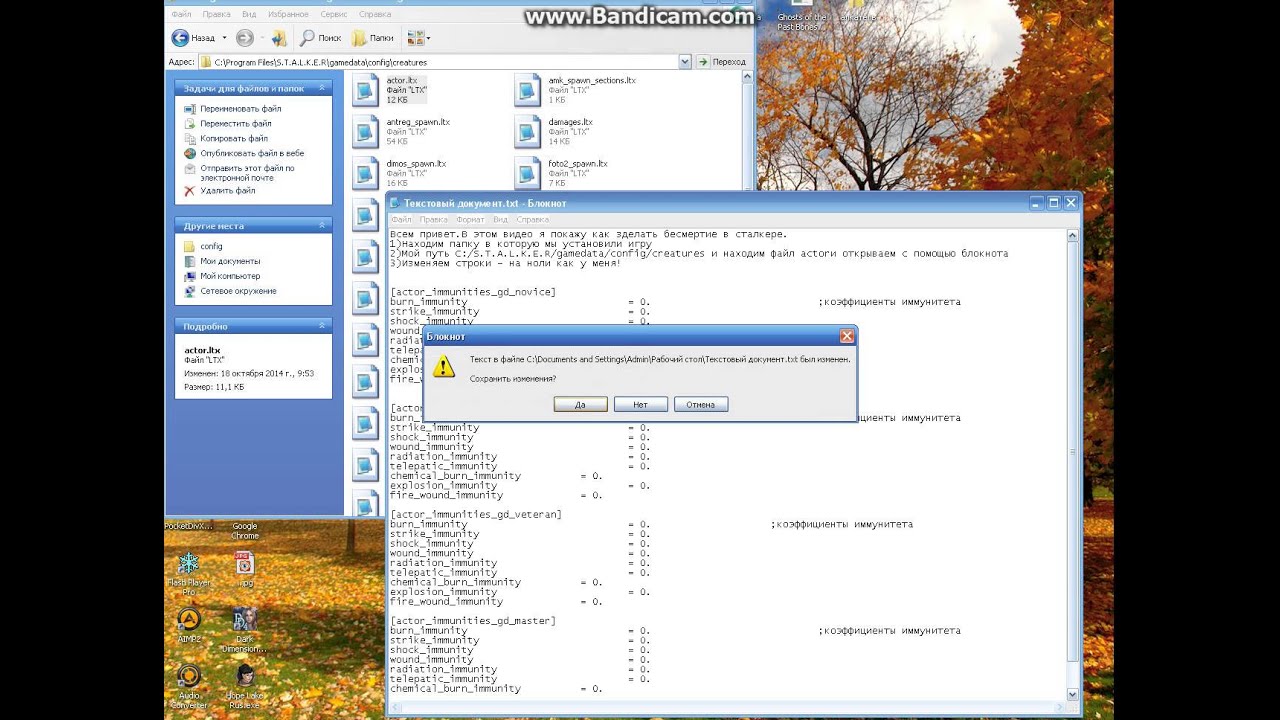Image resolution: width=1280 pixels, height=720 pixels.
Task: Launch Flash Player Pro desktop shortcut
Action: [188, 572]
